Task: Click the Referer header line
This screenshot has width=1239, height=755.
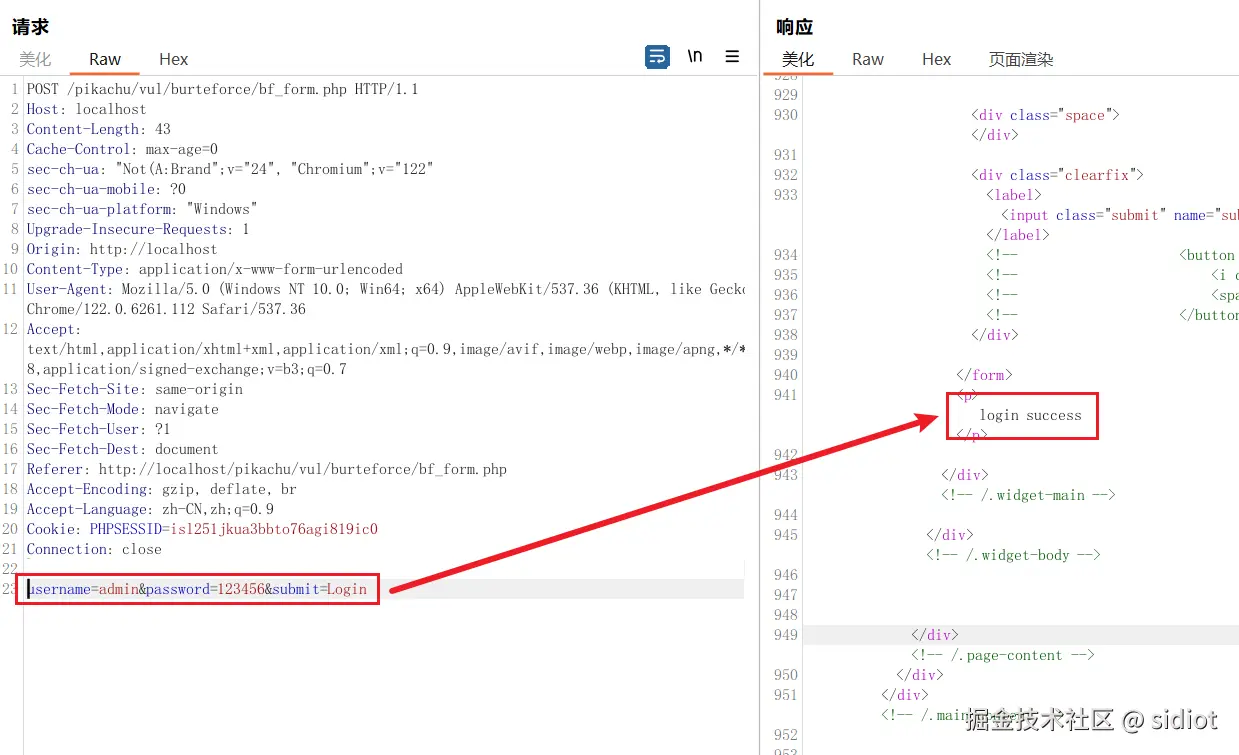Action: point(267,469)
